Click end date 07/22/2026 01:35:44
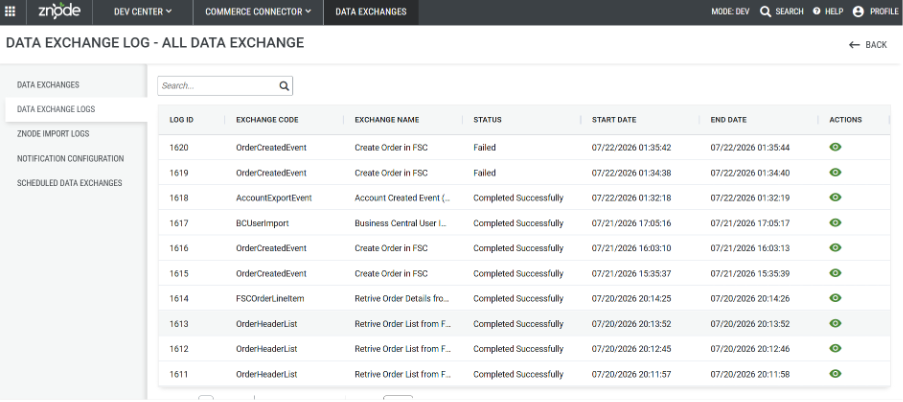This screenshot has height=402, width=903. click(x=750, y=147)
